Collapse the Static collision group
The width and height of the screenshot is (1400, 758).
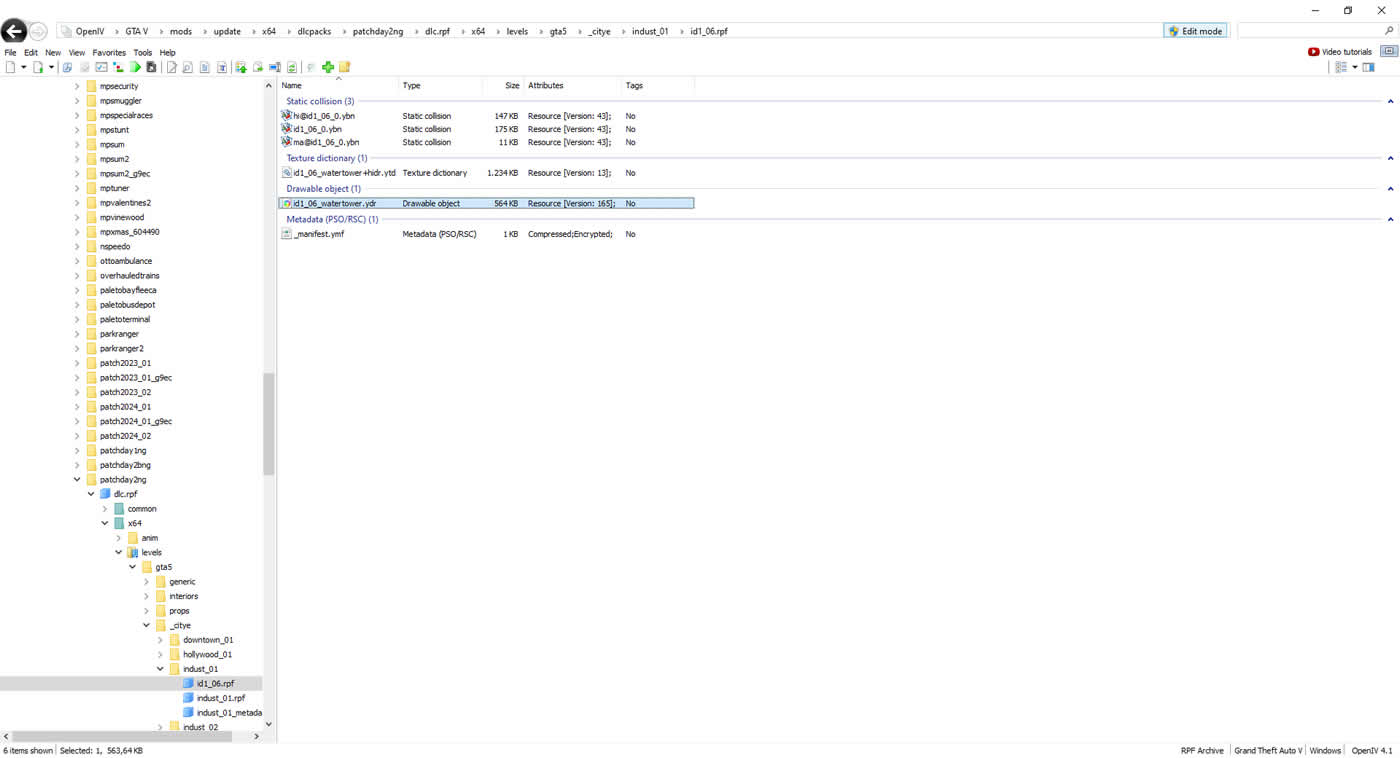pos(1390,102)
